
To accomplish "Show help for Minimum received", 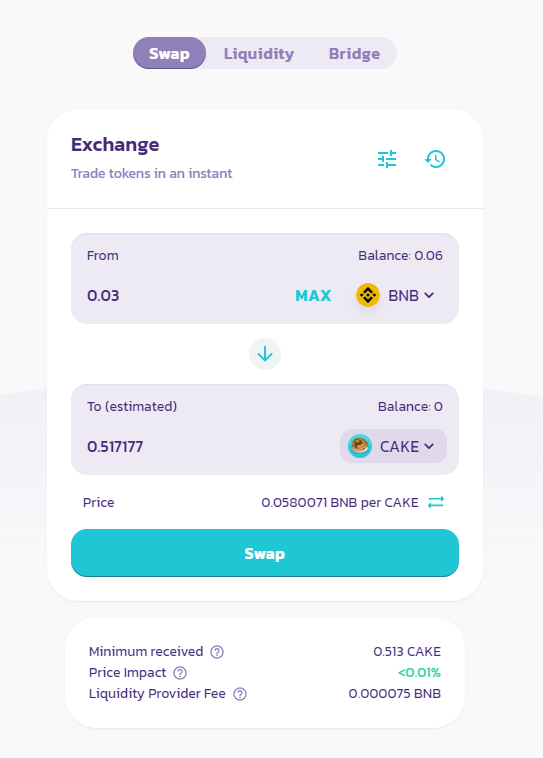I will pyautogui.click(x=217, y=652).
